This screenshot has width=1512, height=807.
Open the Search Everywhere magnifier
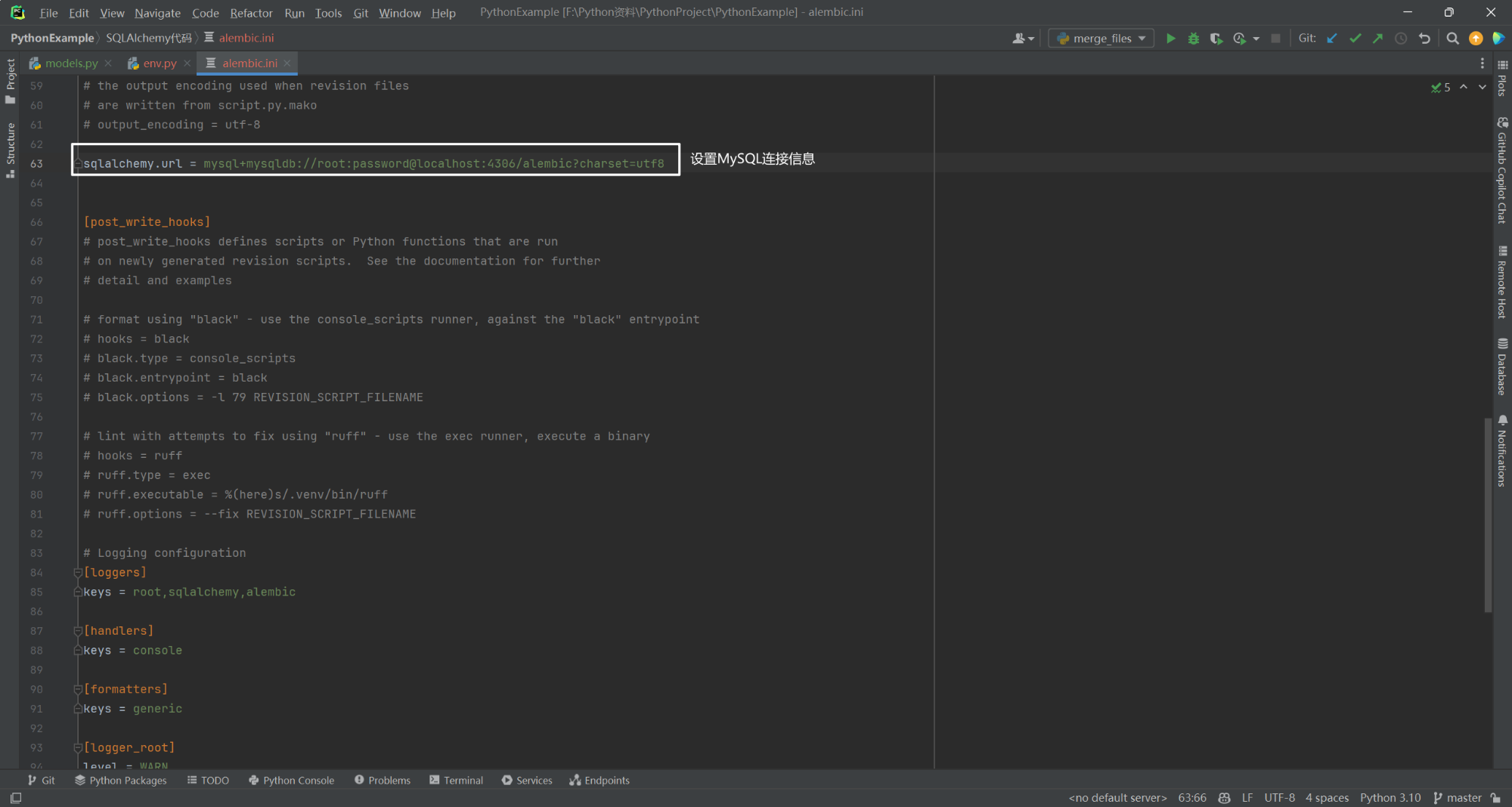click(1453, 38)
